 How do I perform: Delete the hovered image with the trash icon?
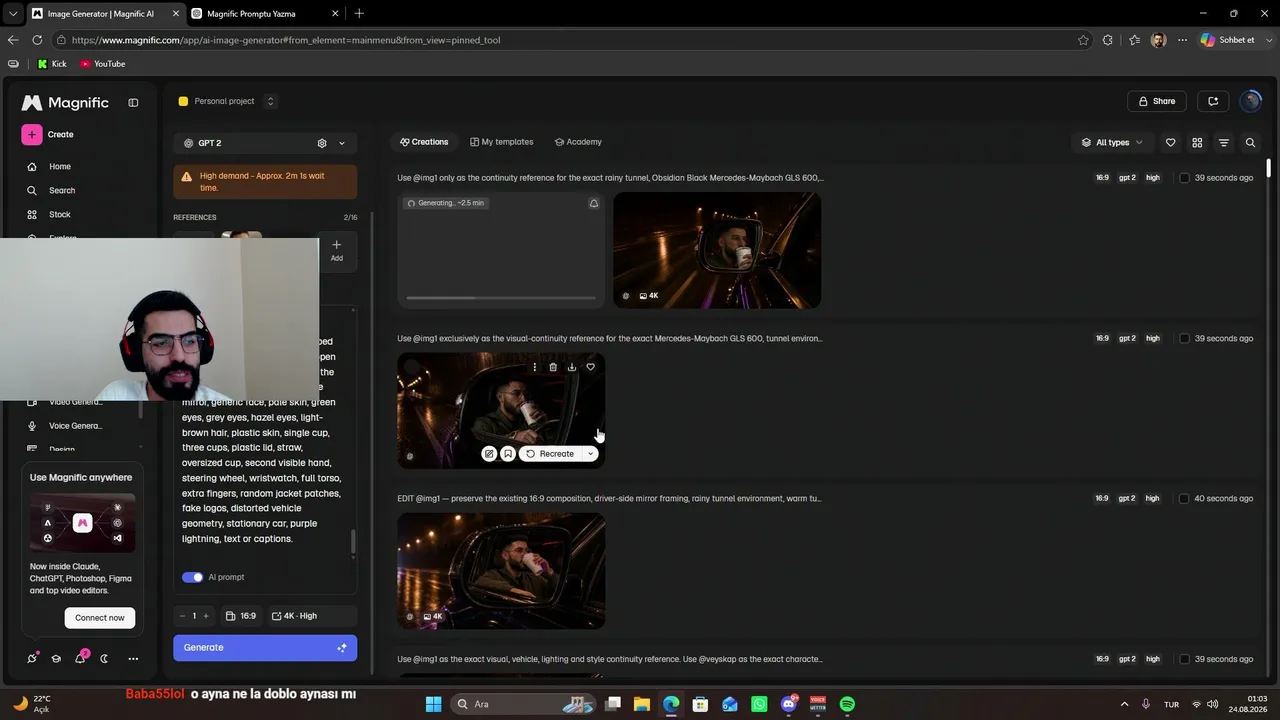[x=553, y=367]
